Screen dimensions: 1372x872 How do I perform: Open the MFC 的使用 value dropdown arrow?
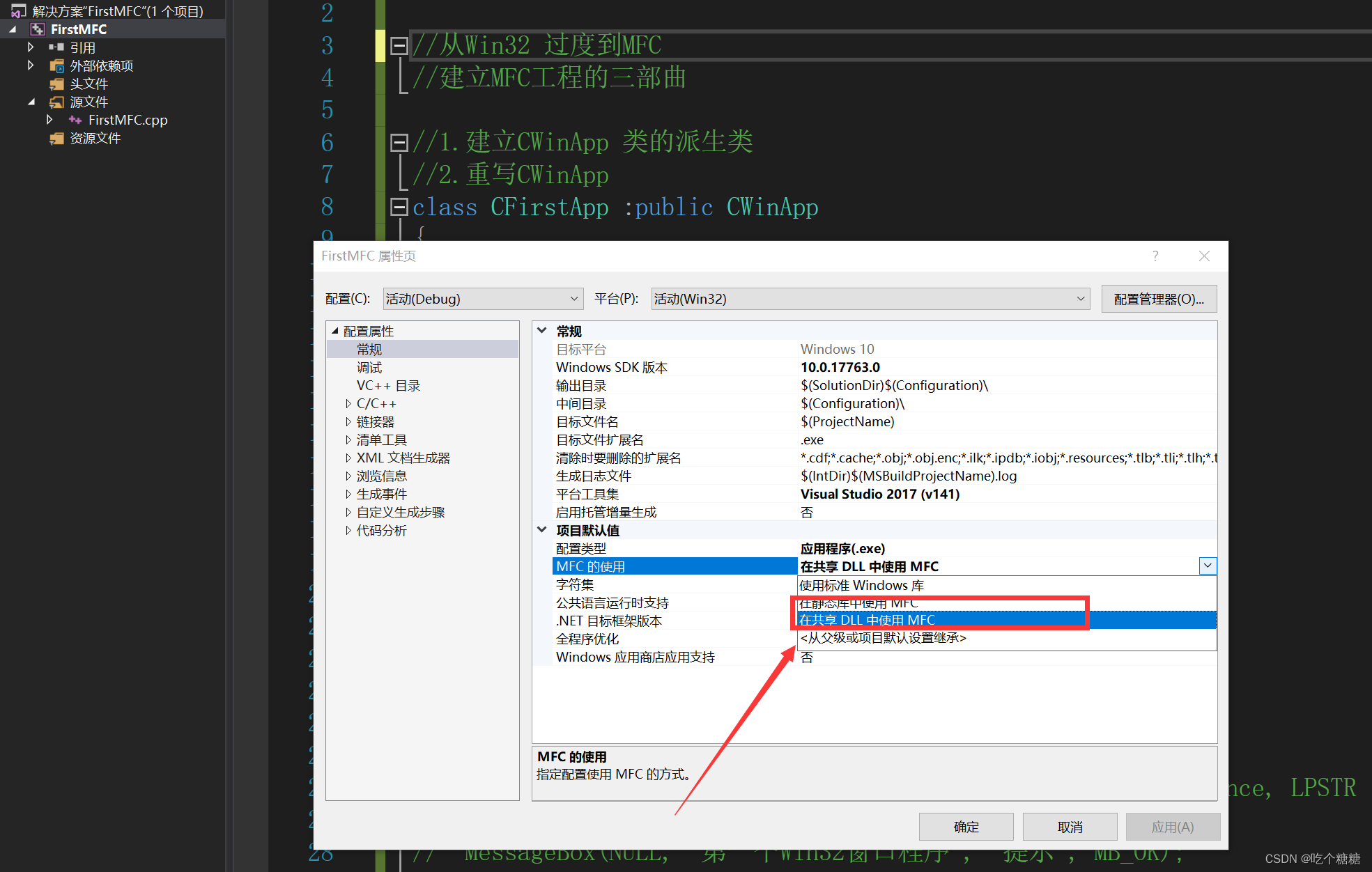coord(1208,566)
